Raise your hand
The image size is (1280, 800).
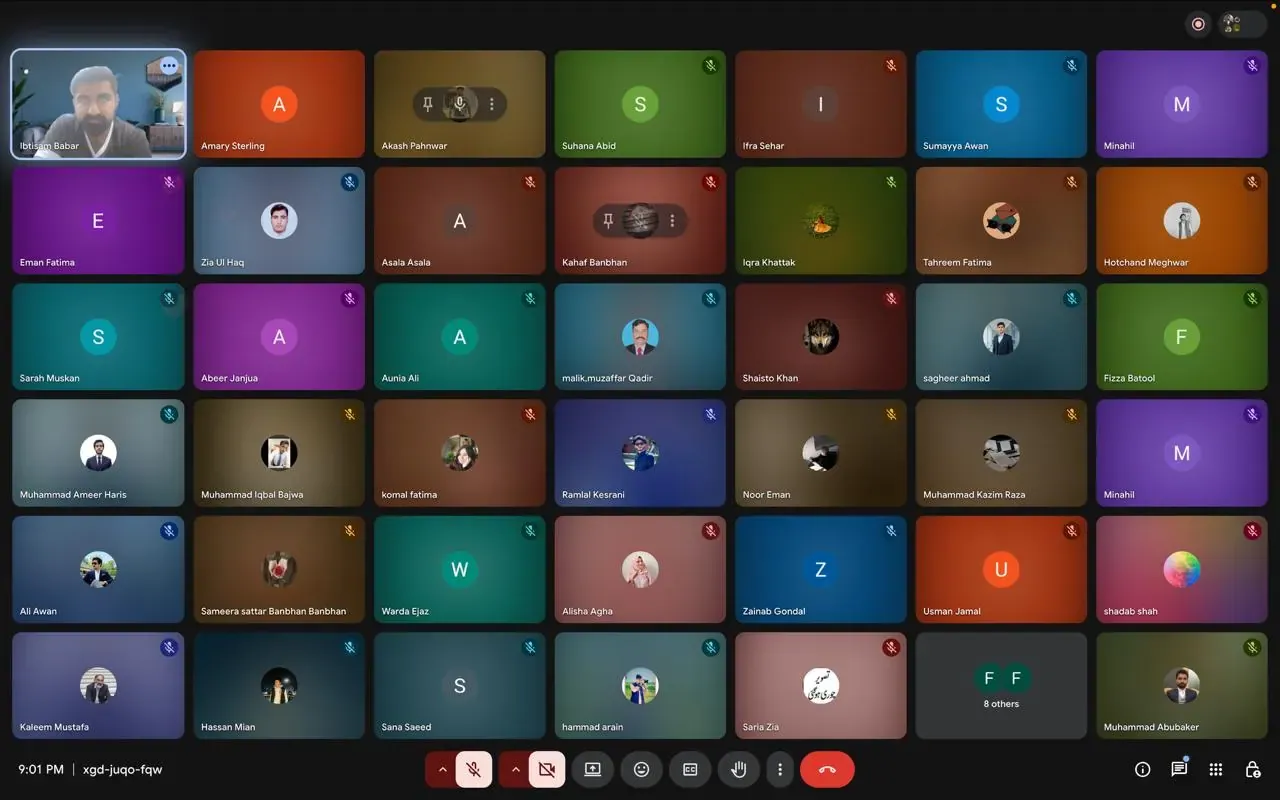739,769
